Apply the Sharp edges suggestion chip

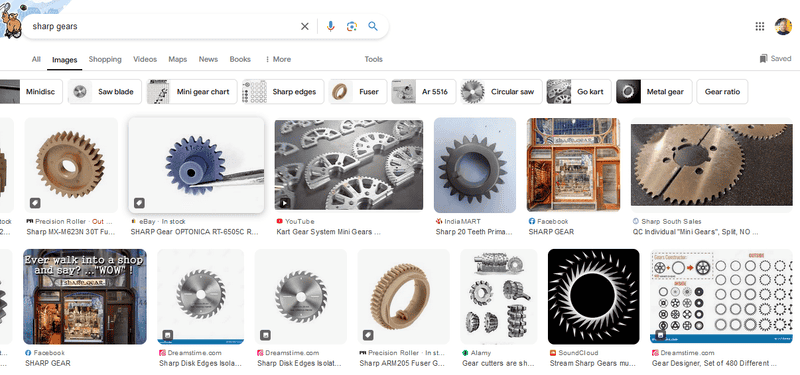pos(283,92)
